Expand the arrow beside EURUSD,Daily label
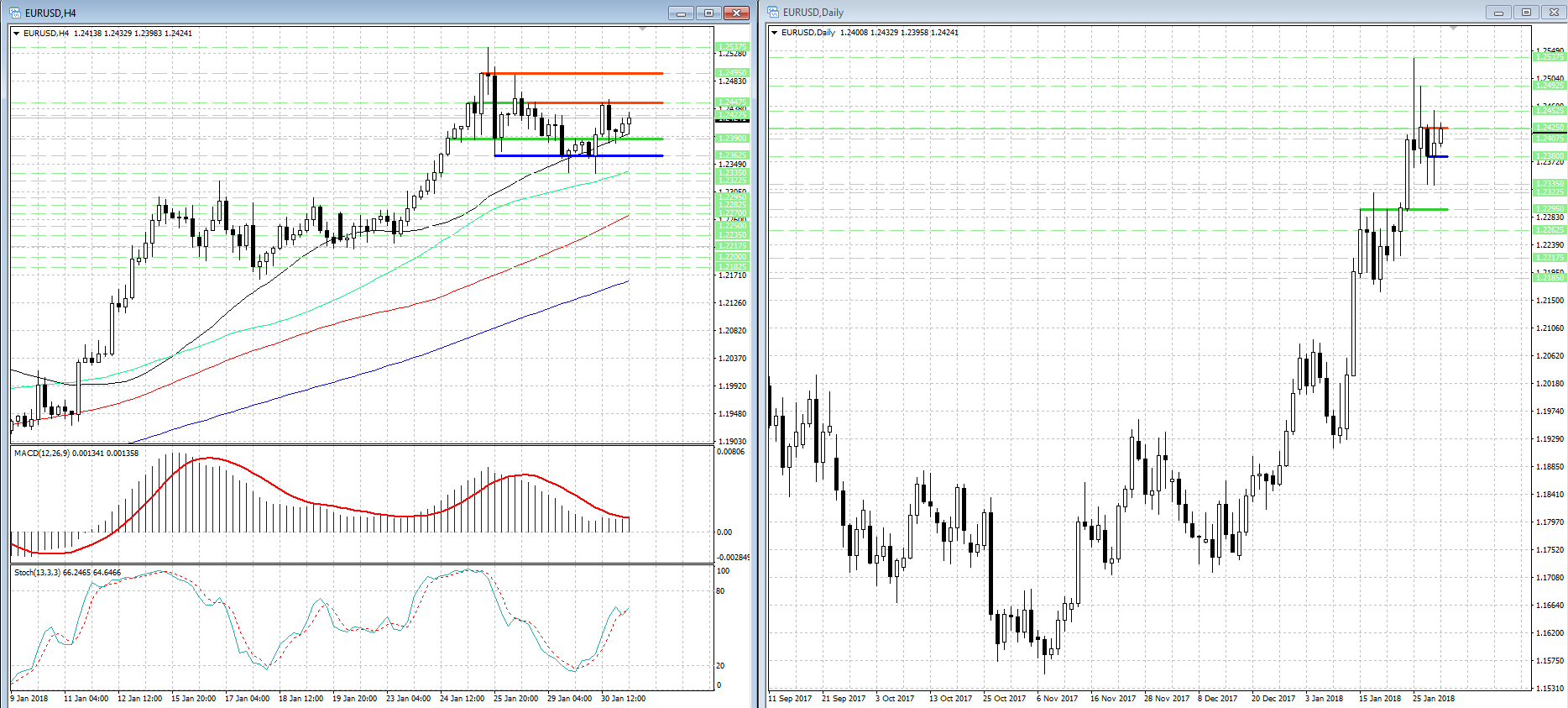1568x708 pixels. pyautogui.click(x=774, y=33)
